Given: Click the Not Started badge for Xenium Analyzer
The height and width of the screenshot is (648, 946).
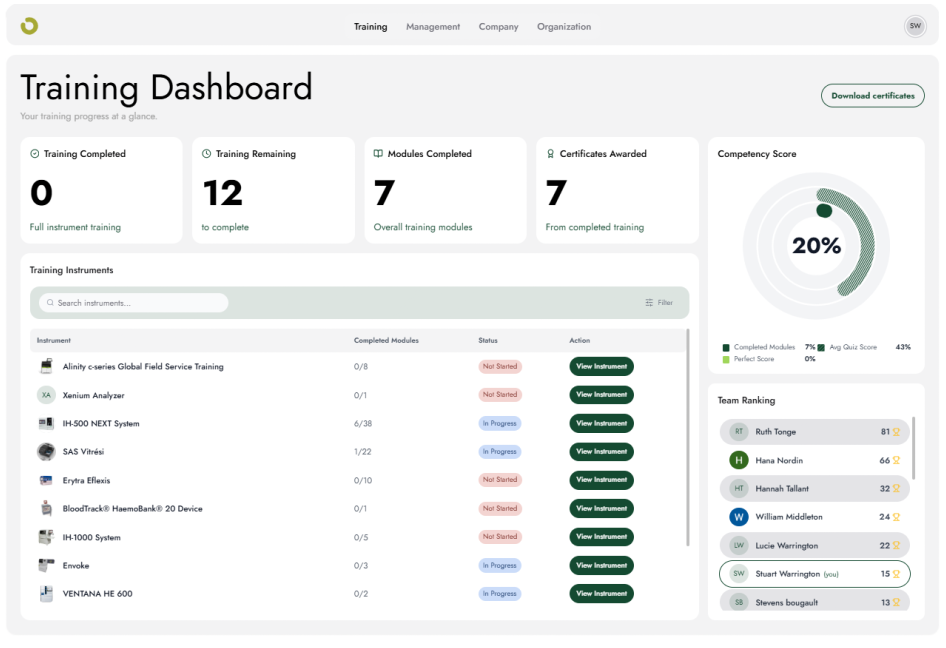Looking at the screenshot, I should [500, 395].
